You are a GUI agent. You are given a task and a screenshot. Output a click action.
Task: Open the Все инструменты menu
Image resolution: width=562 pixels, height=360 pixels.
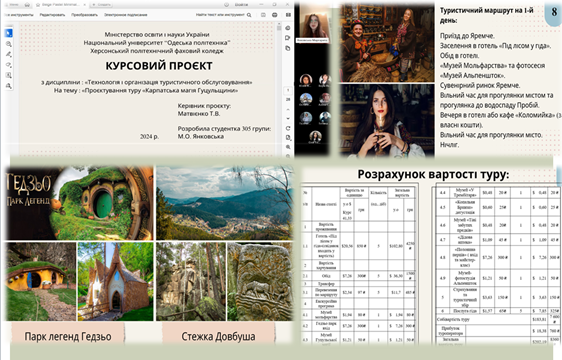(19, 15)
